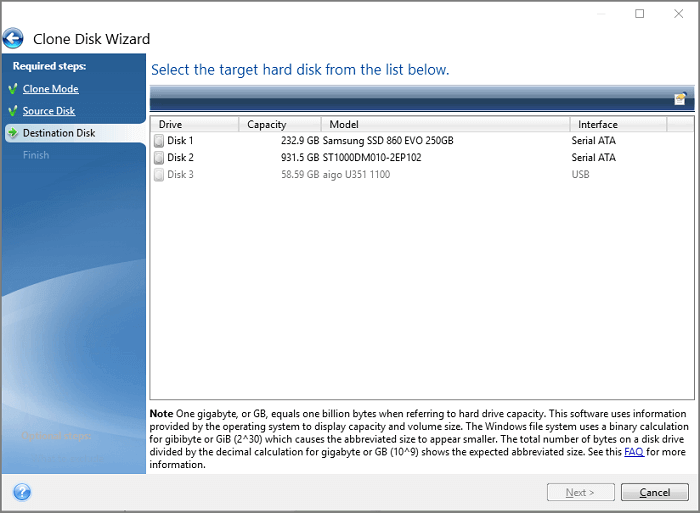The height and width of the screenshot is (513, 700).
Task: Sort list by Interface column header
Action: [618, 124]
